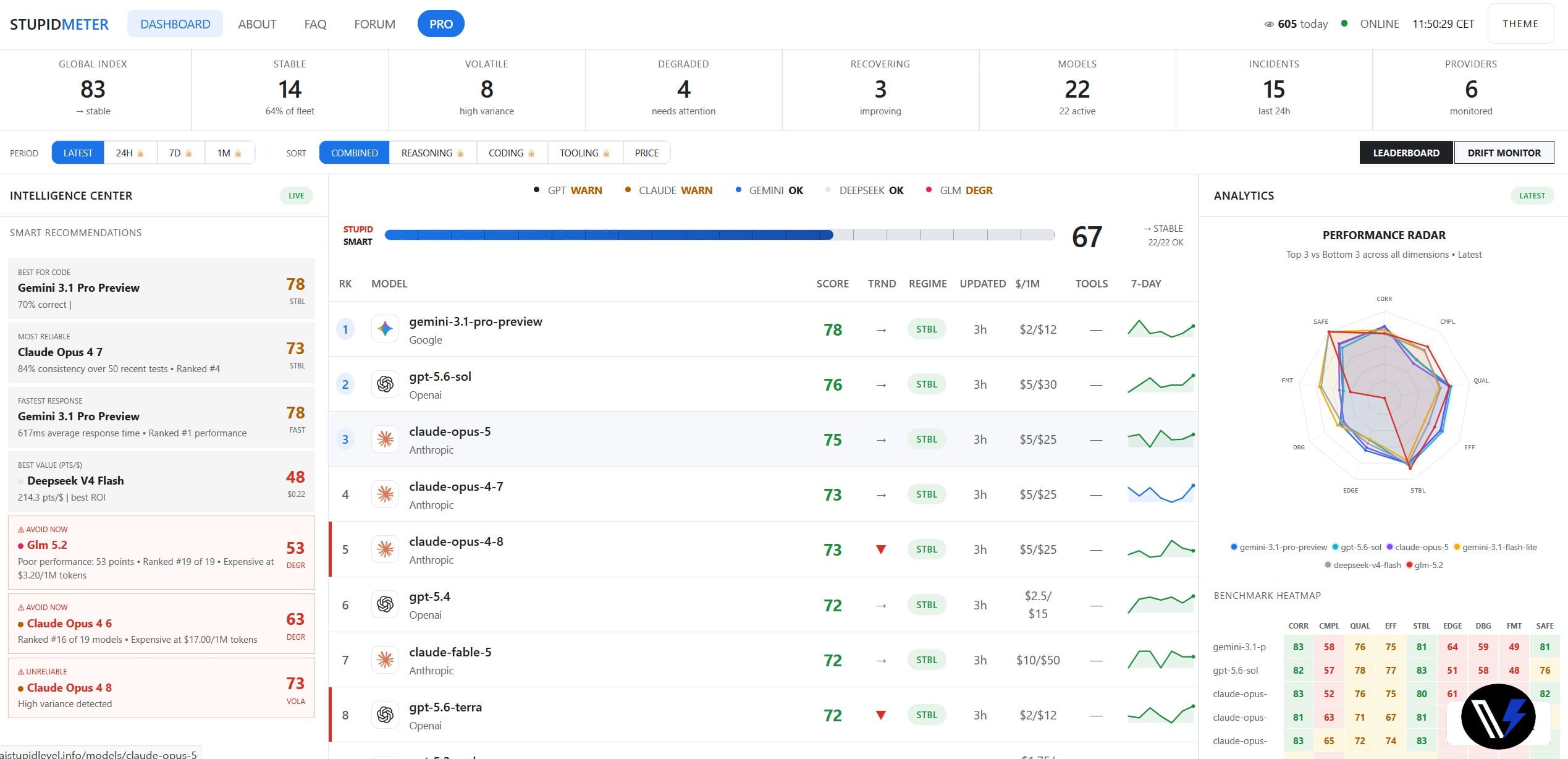
Task: Open the Most Reliable Claude Opus 4 7 card
Action: tap(161, 352)
